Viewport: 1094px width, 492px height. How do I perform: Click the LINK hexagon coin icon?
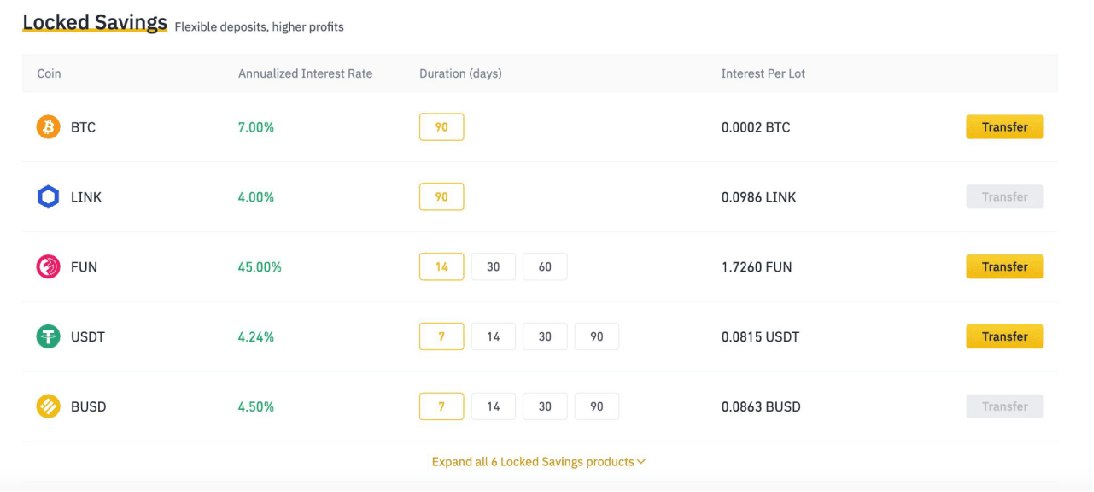48,197
